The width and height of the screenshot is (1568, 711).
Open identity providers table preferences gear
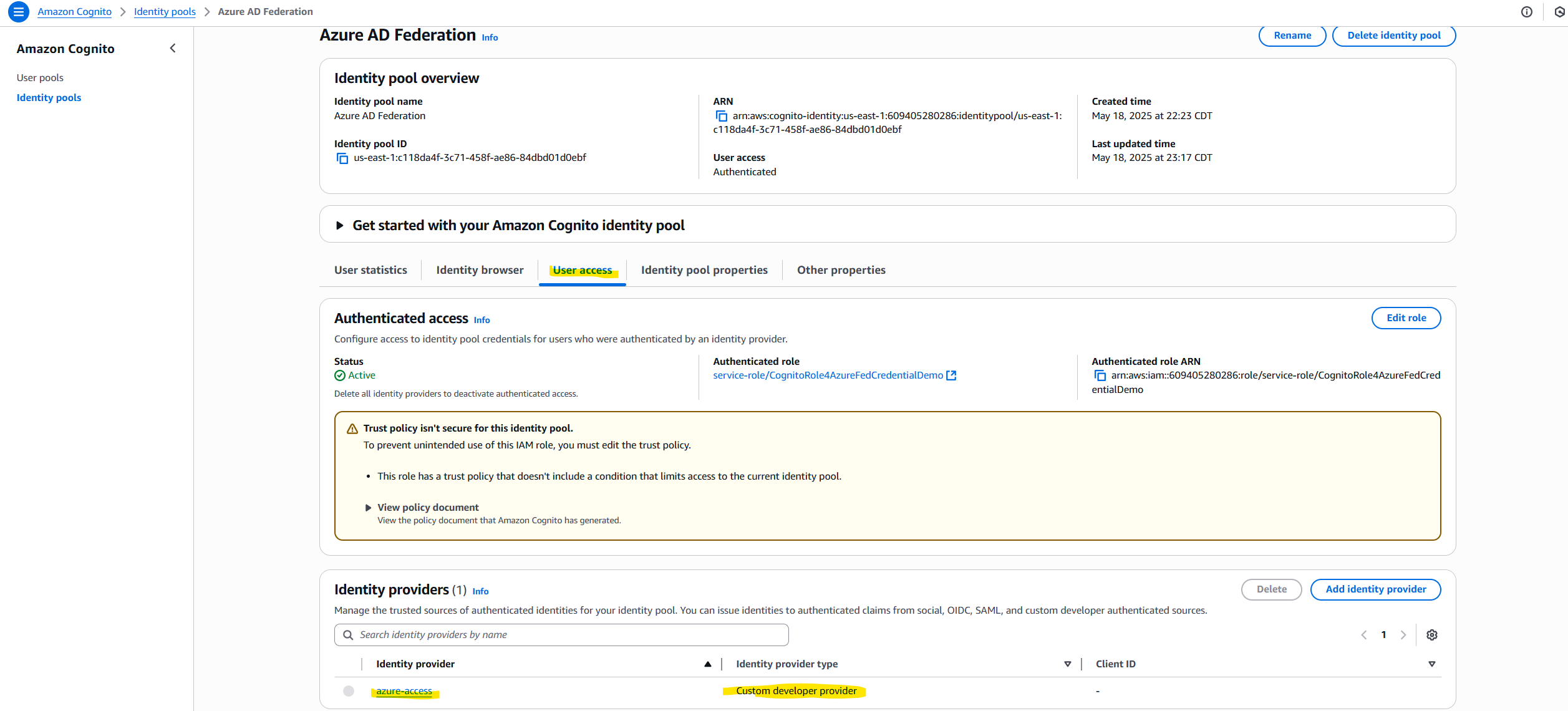[1432, 635]
